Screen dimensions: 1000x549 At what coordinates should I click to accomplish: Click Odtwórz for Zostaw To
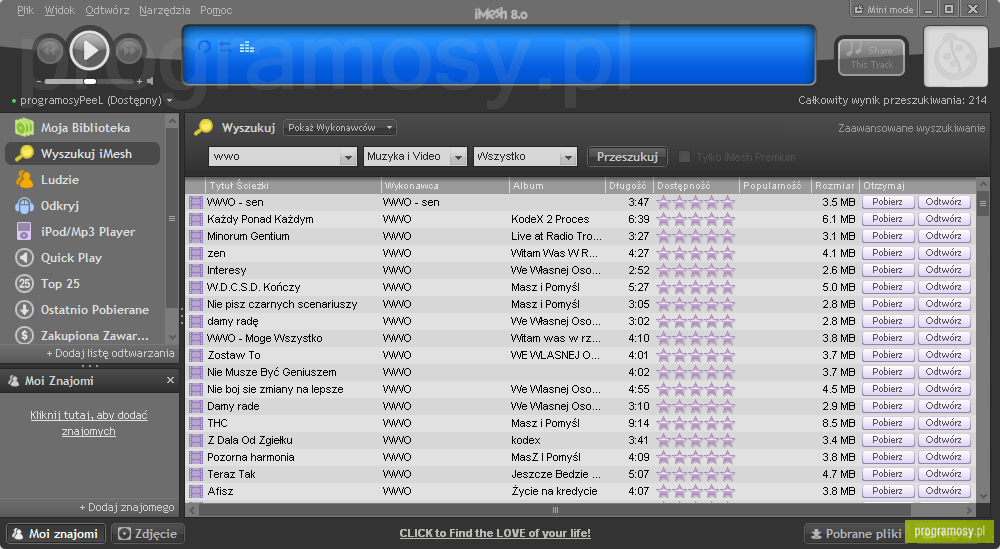(x=944, y=355)
